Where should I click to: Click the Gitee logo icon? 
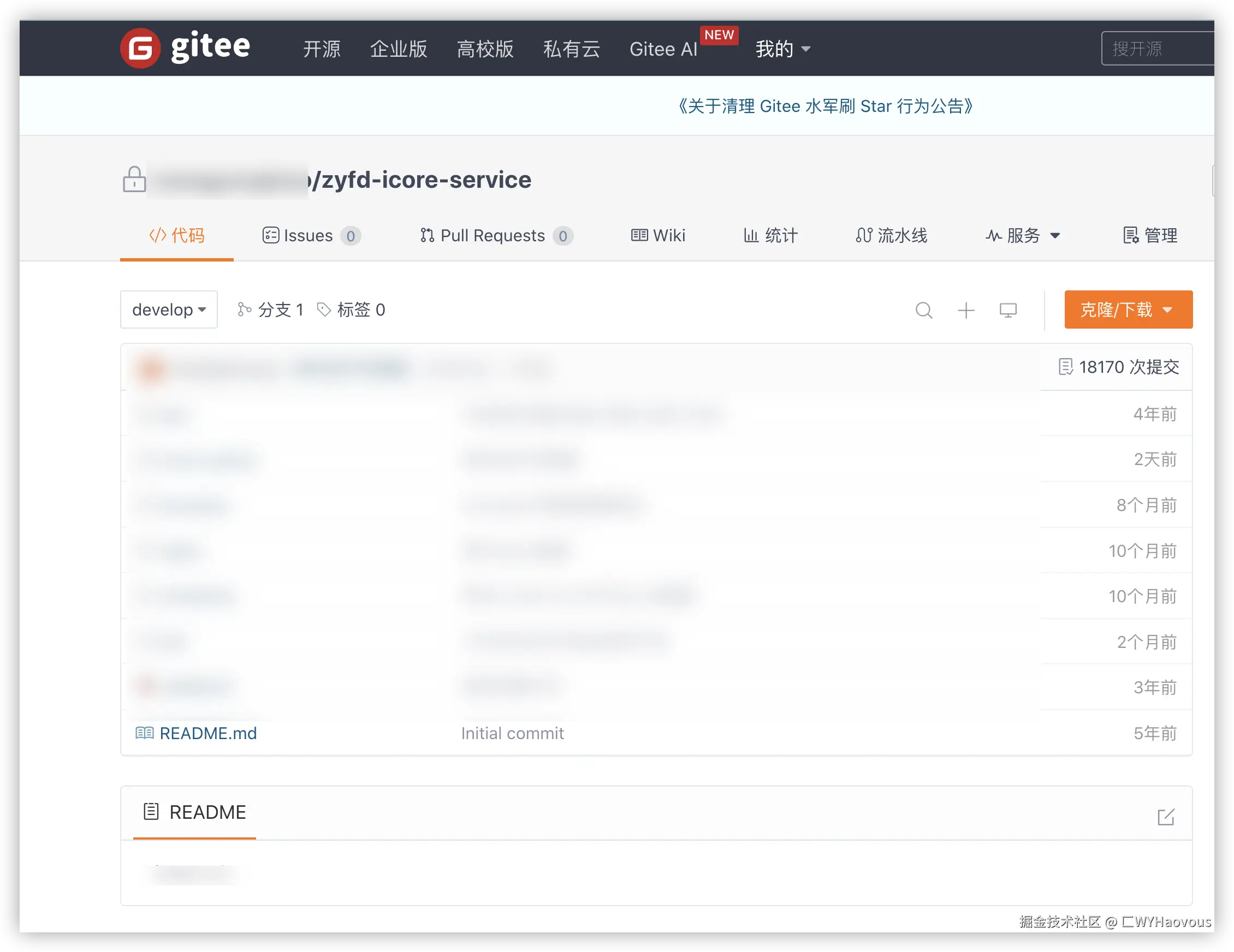pos(140,49)
